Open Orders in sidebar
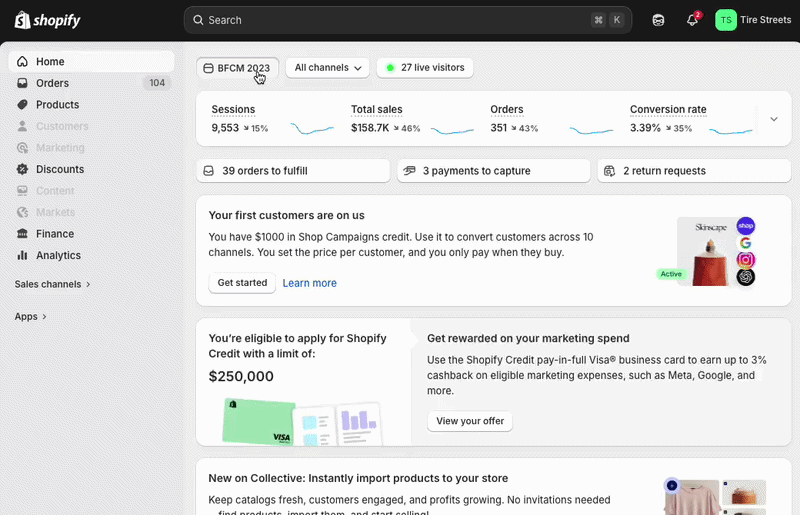Image resolution: width=800 pixels, height=515 pixels. 92,83
